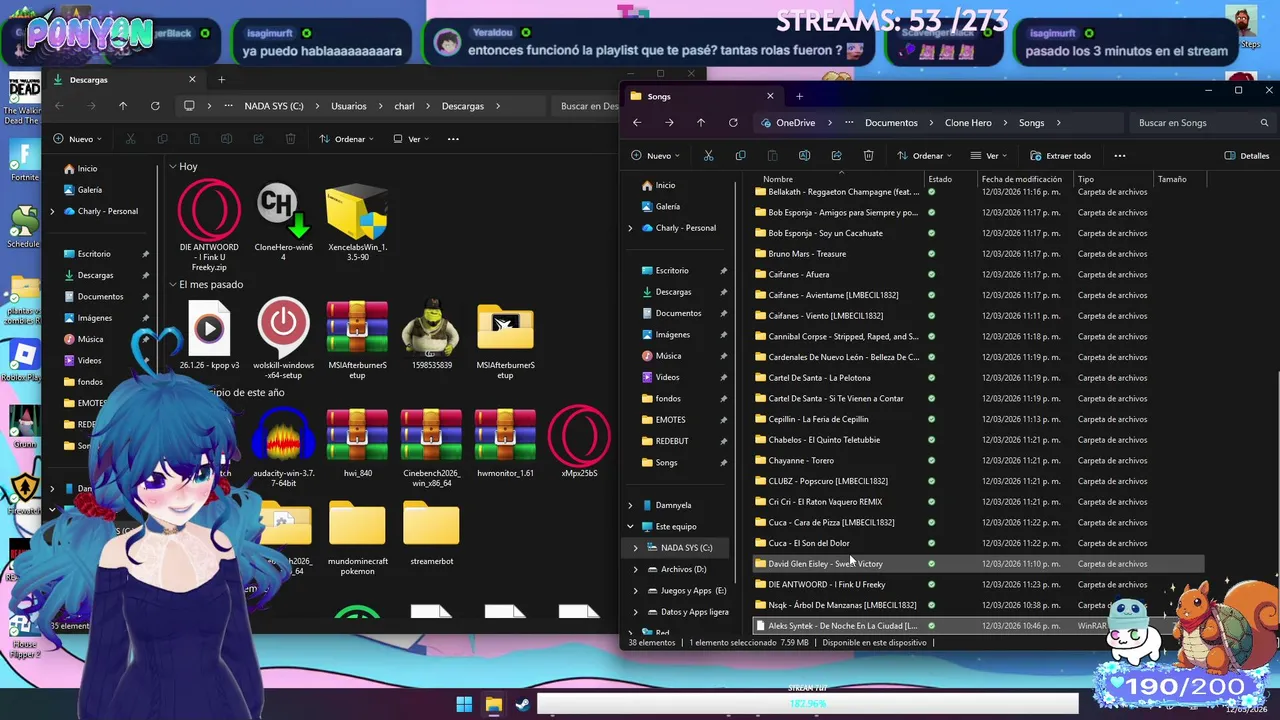Go up one folder in Songs window
The width and height of the screenshot is (1280, 720).
[x=701, y=123]
